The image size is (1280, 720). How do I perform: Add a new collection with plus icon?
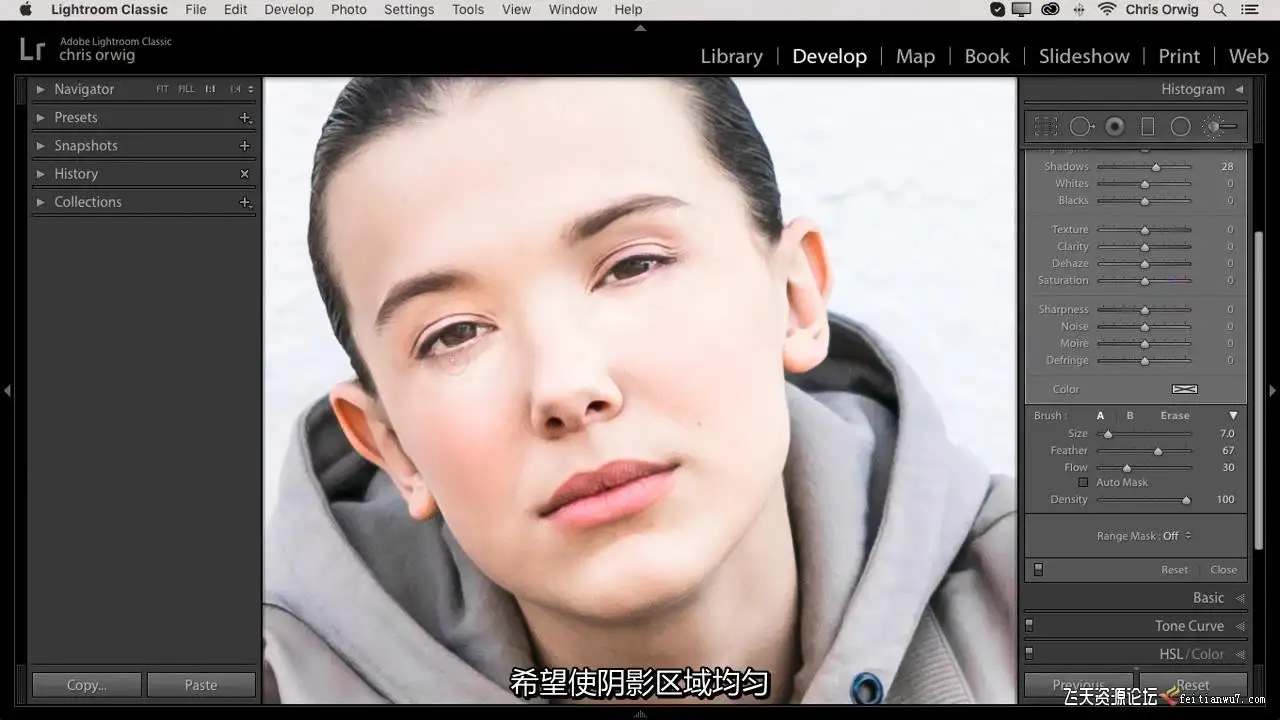(x=245, y=202)
